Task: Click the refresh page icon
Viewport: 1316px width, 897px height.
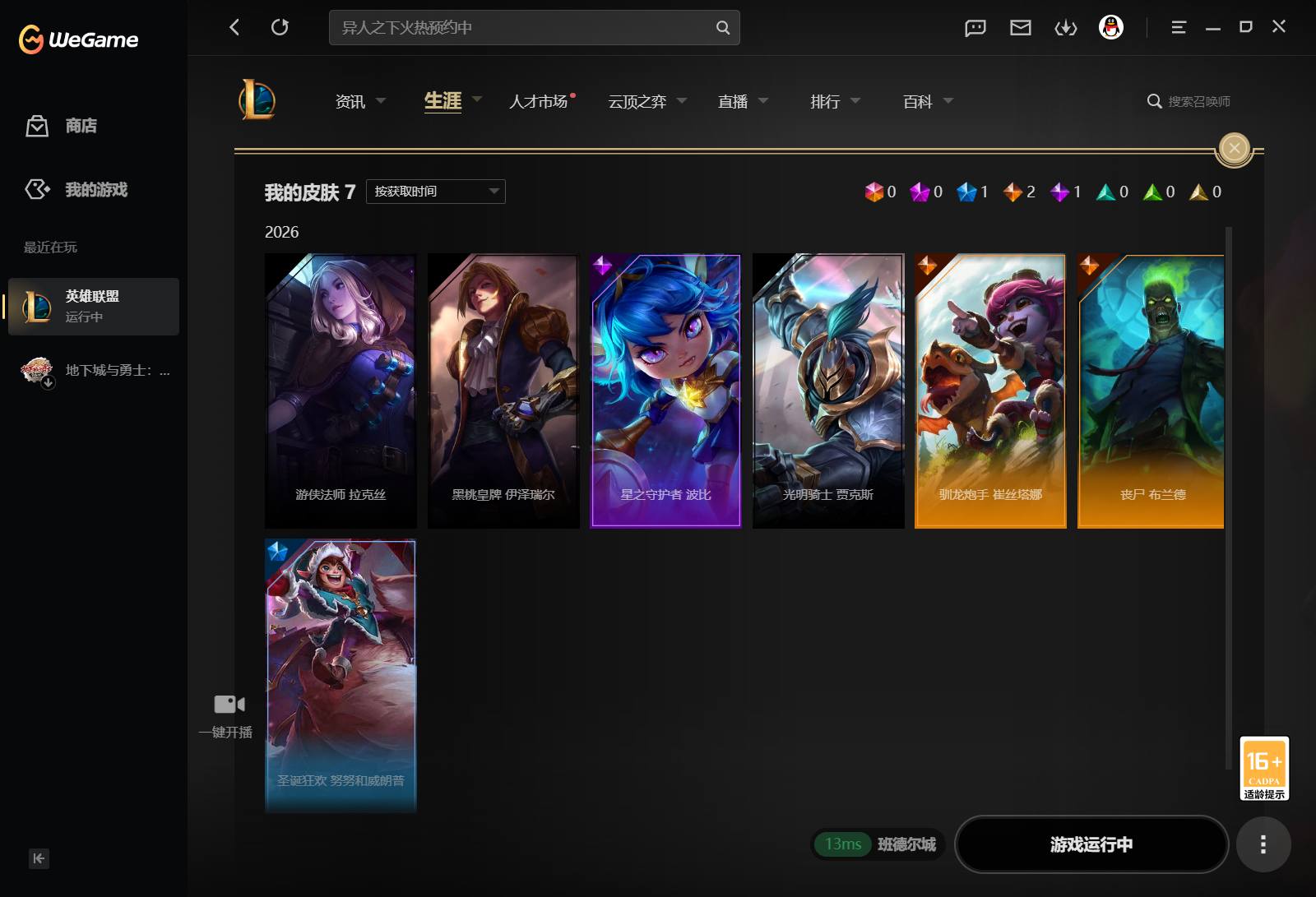Action: coord(280,27)
